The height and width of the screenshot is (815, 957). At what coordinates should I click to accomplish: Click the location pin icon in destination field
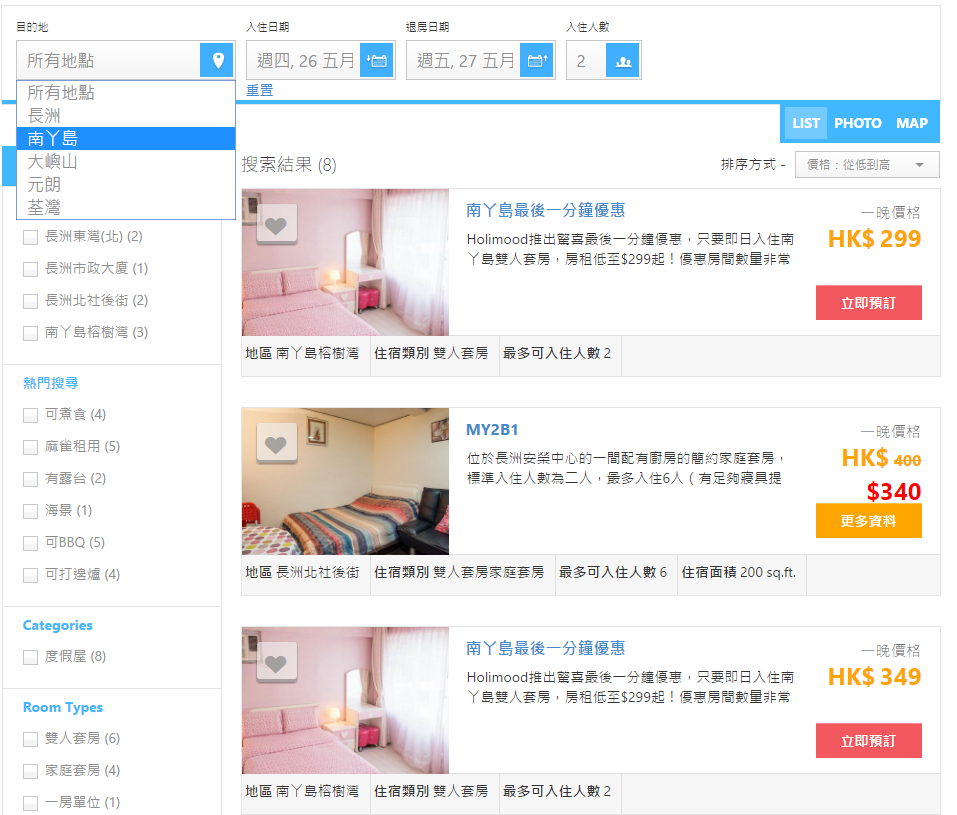coord(216,60)
